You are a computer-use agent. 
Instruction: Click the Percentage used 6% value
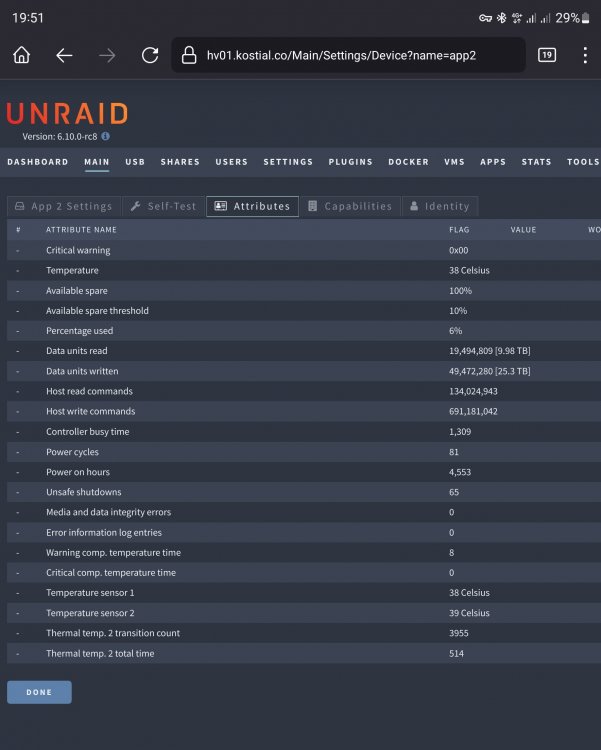click(x=456, y=331)
